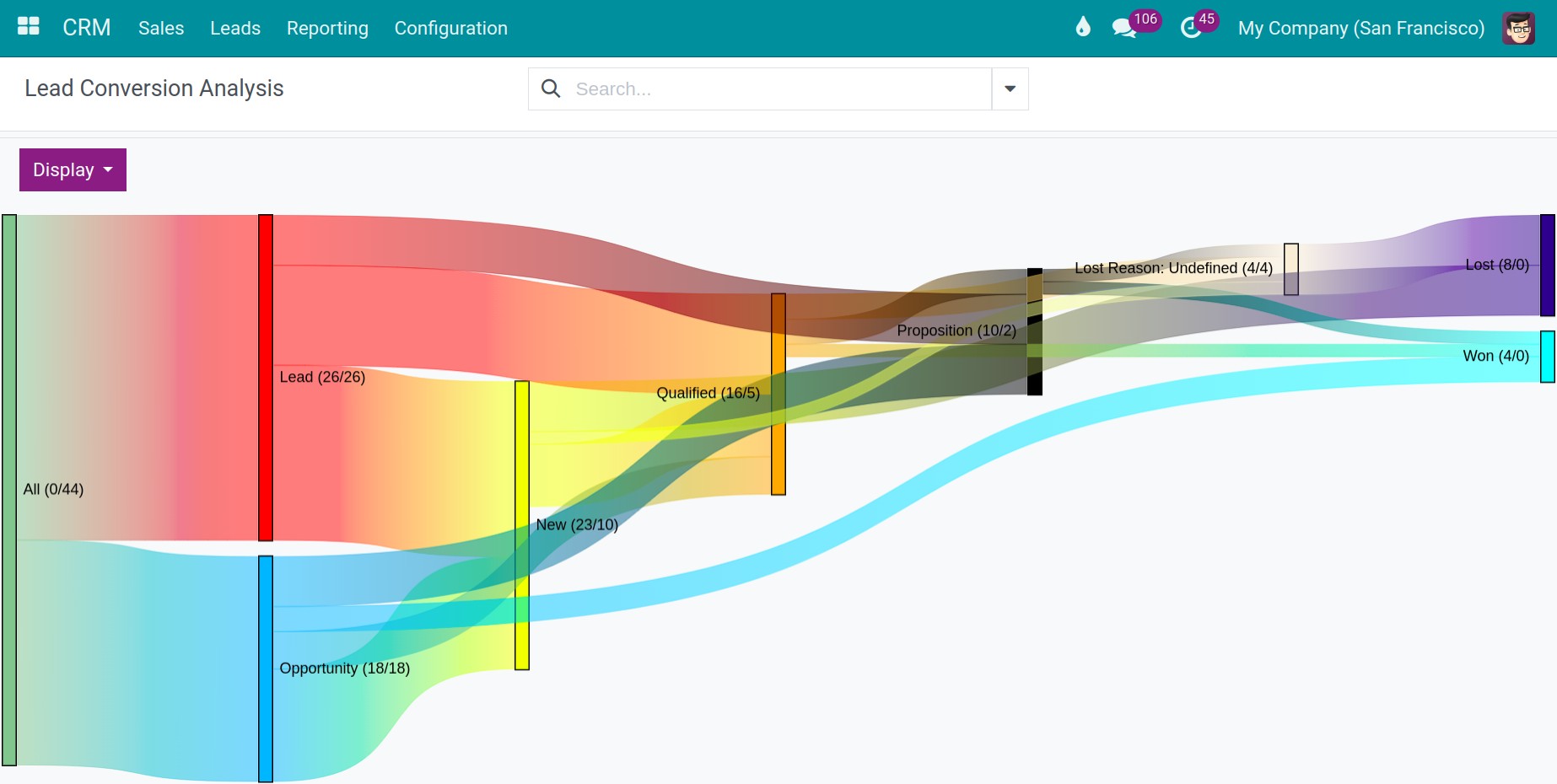
Task: Click the search magnifier icon
Action: (x=551, y=89)
